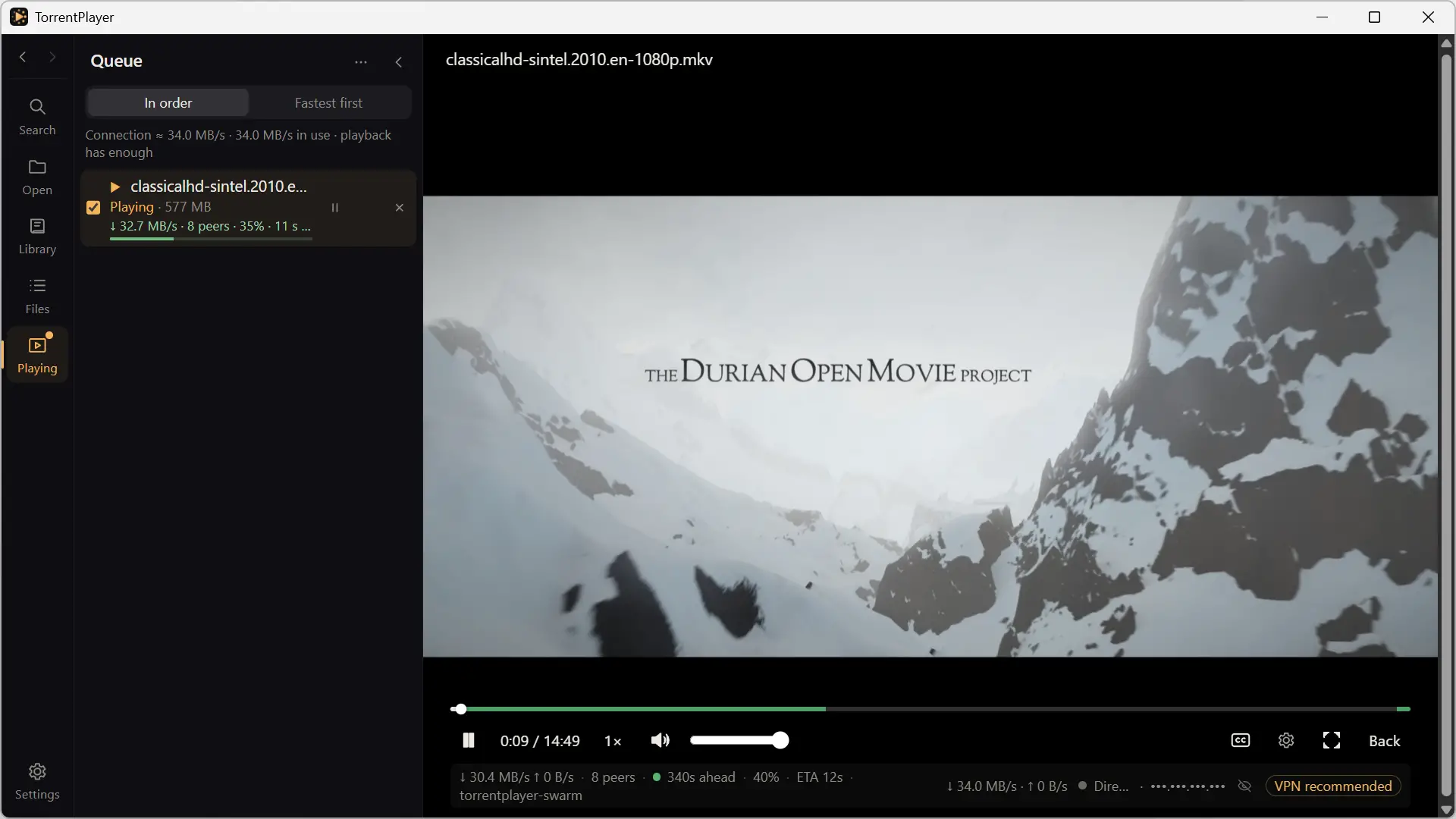Select the classicalhd-sintel.2010.e... queue entry
This screenshot has width=1456, height=819.
pyautogui.click(x=249, y=208)
